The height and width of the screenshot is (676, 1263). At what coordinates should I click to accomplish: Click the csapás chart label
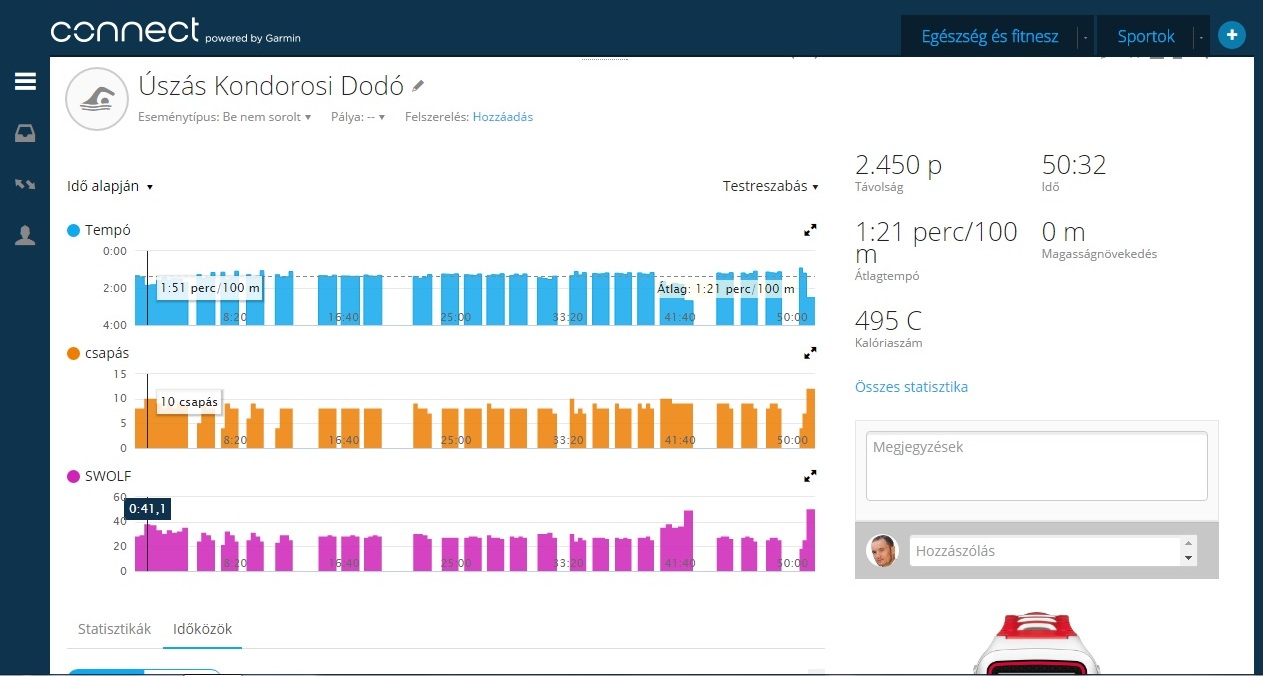coord(107,353)
